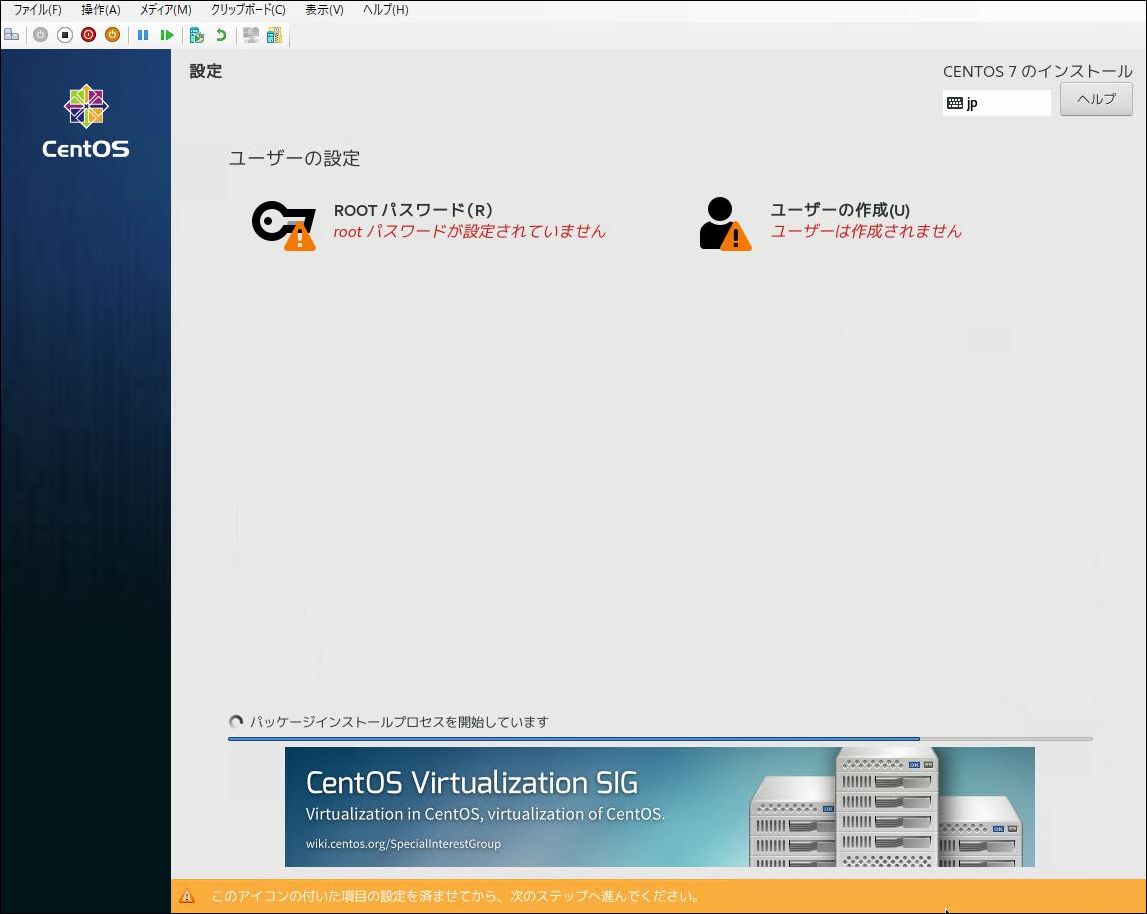Viewport: 1147px width, 914px height.
Task: Click the snapshot/media toolbar icon
Action: pyautogui.click(x=196, y=34)
